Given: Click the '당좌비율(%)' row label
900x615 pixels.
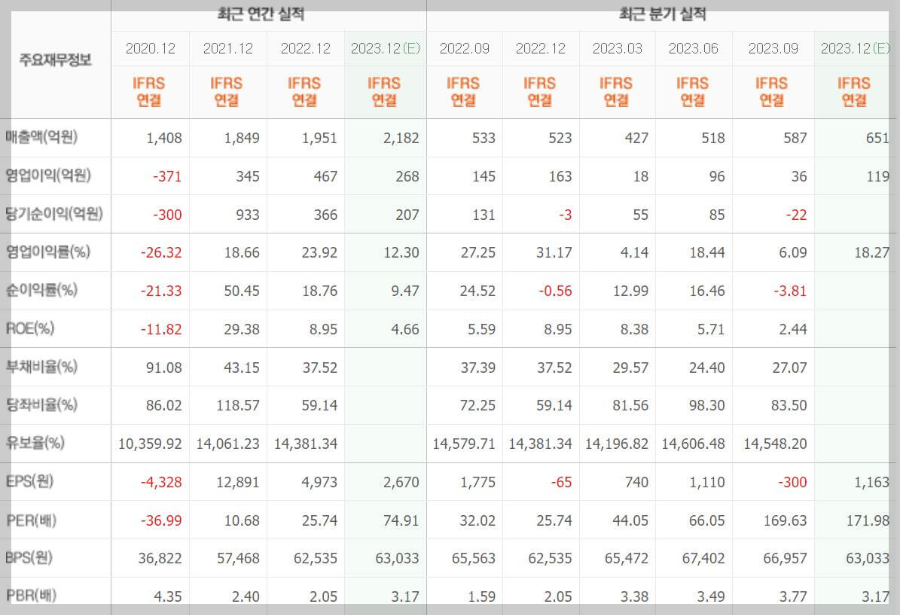Looking at the screenshot, I should [41, 405].
